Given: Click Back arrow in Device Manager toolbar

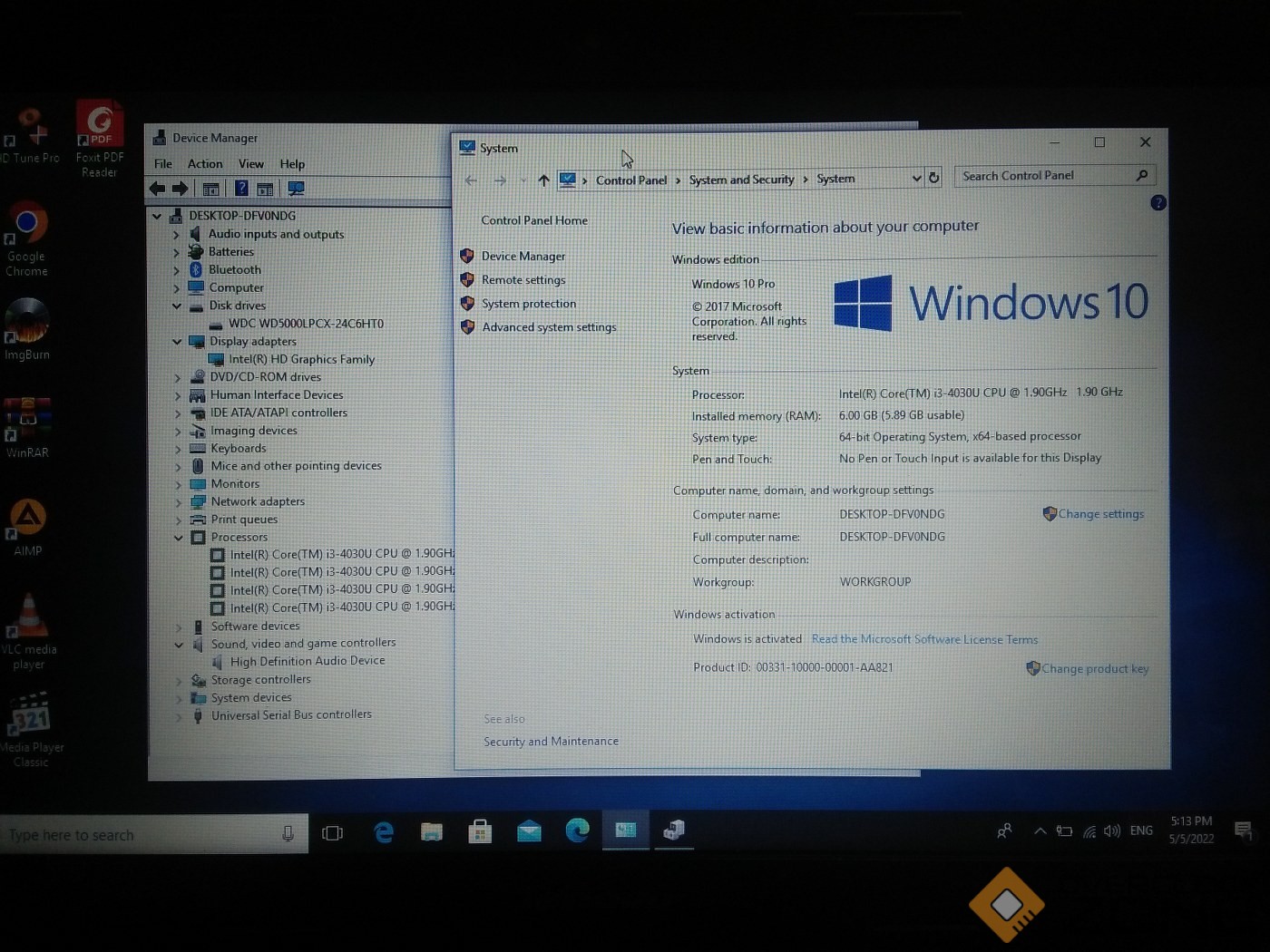Looking at the screenshot, I should click(157, 188).
